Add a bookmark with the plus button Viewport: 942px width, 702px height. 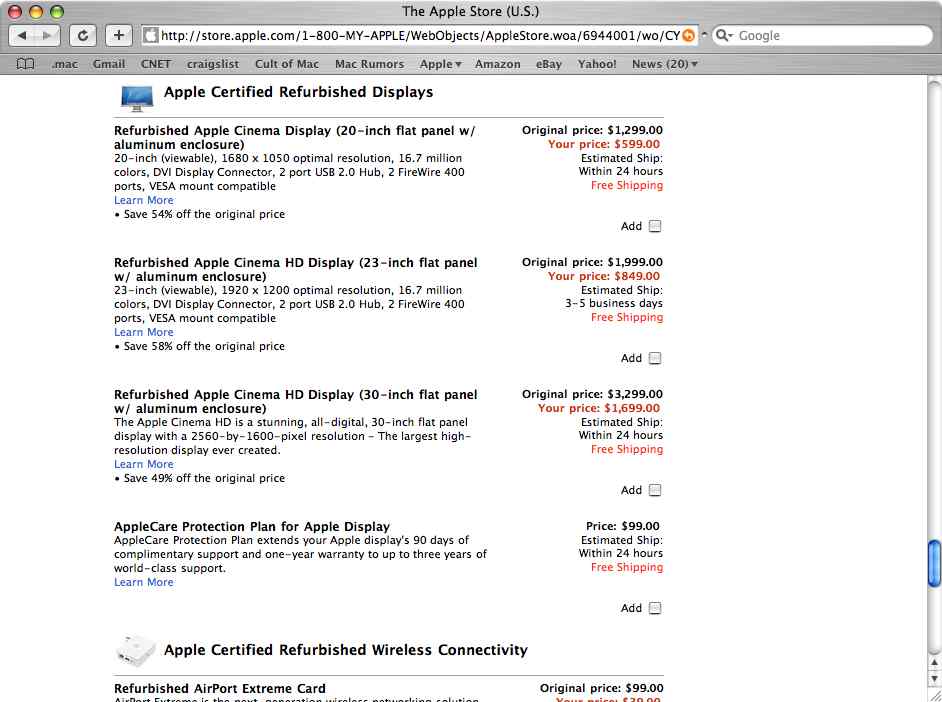[x=118, y=35]
